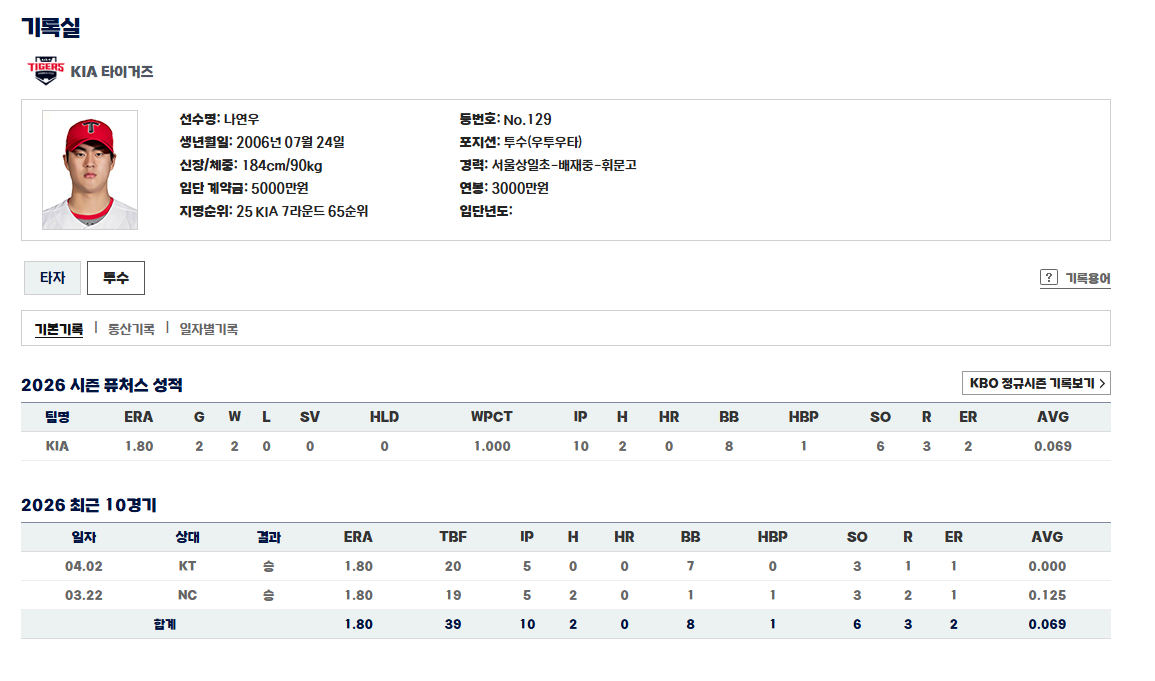
Task: Click the TBF column header
Action: 453,537
